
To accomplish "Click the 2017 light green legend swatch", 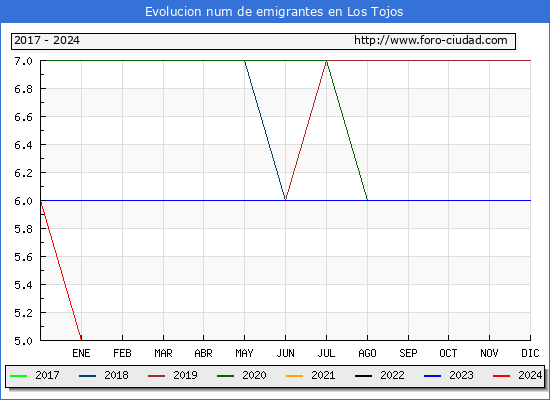I will [x=19, y=376].
